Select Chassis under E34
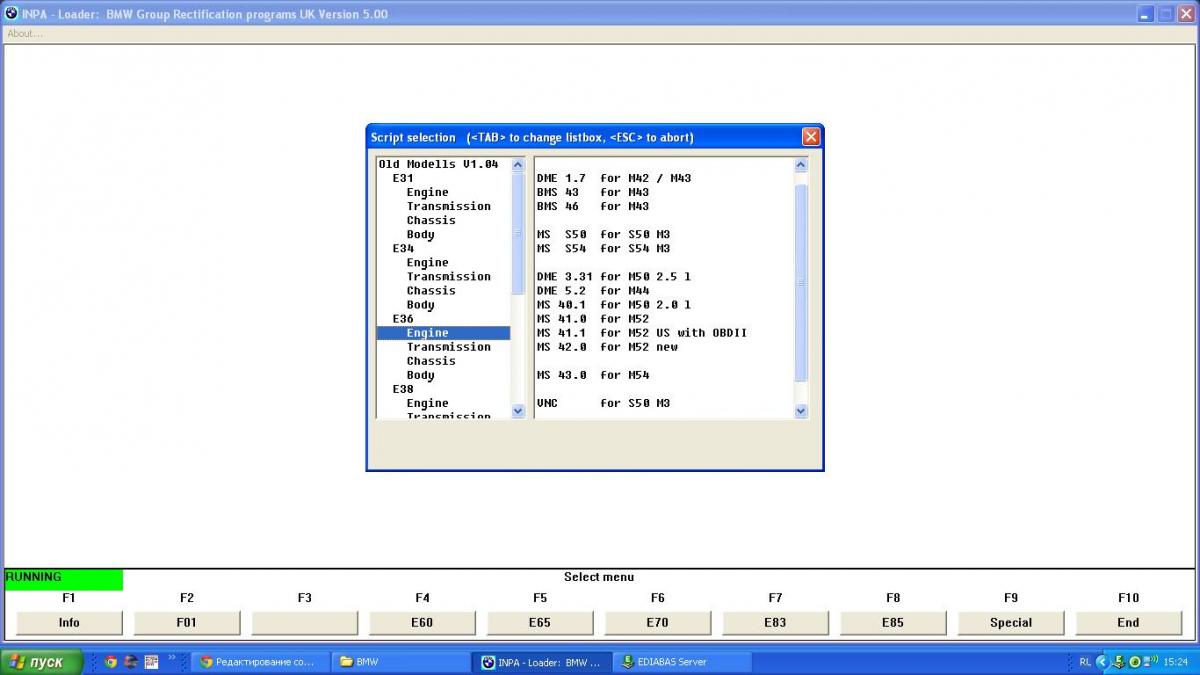1200x675 pixels. click(x=431, y=290)
